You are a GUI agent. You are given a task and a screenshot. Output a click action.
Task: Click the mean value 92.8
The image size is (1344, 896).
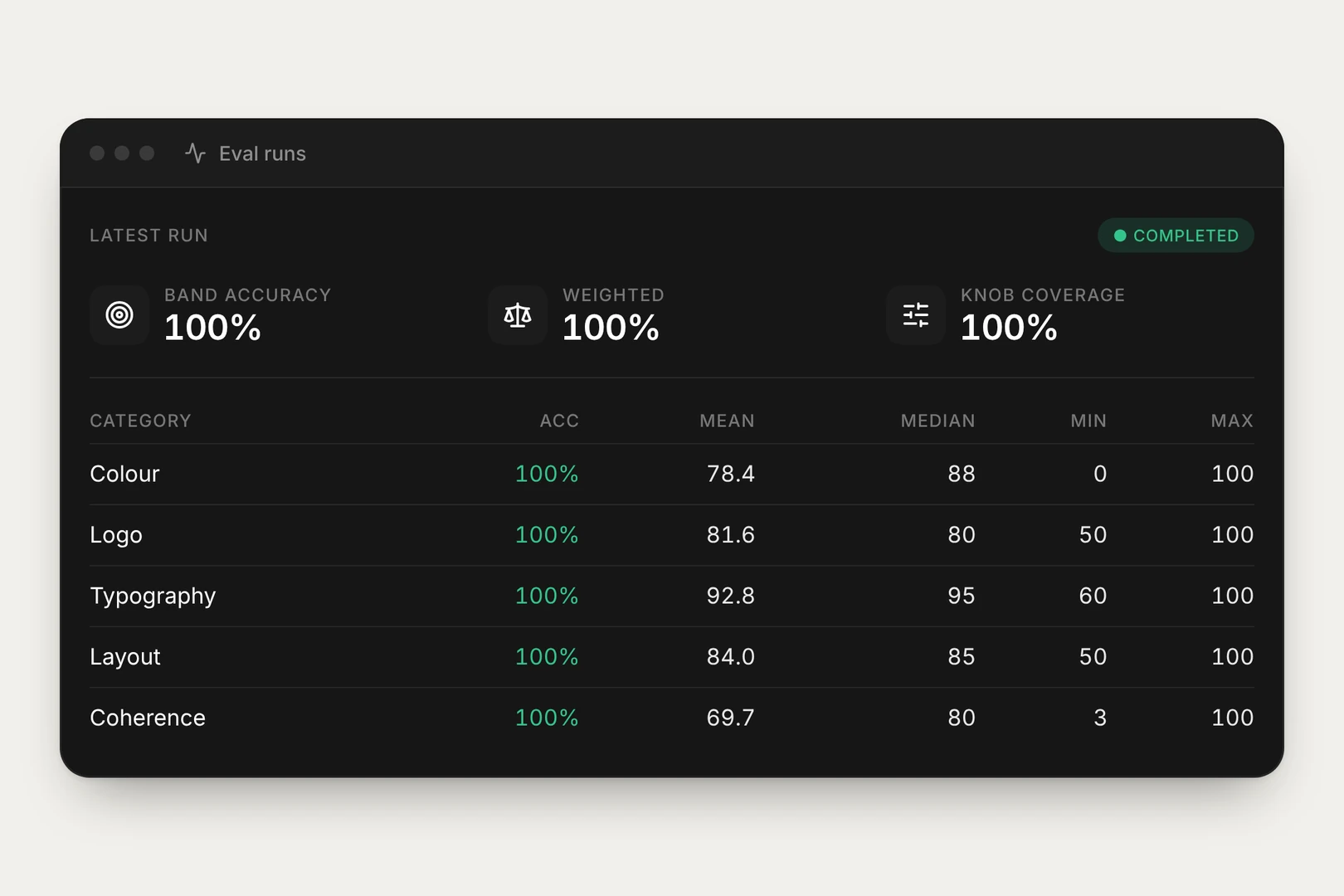coord(731,596)
